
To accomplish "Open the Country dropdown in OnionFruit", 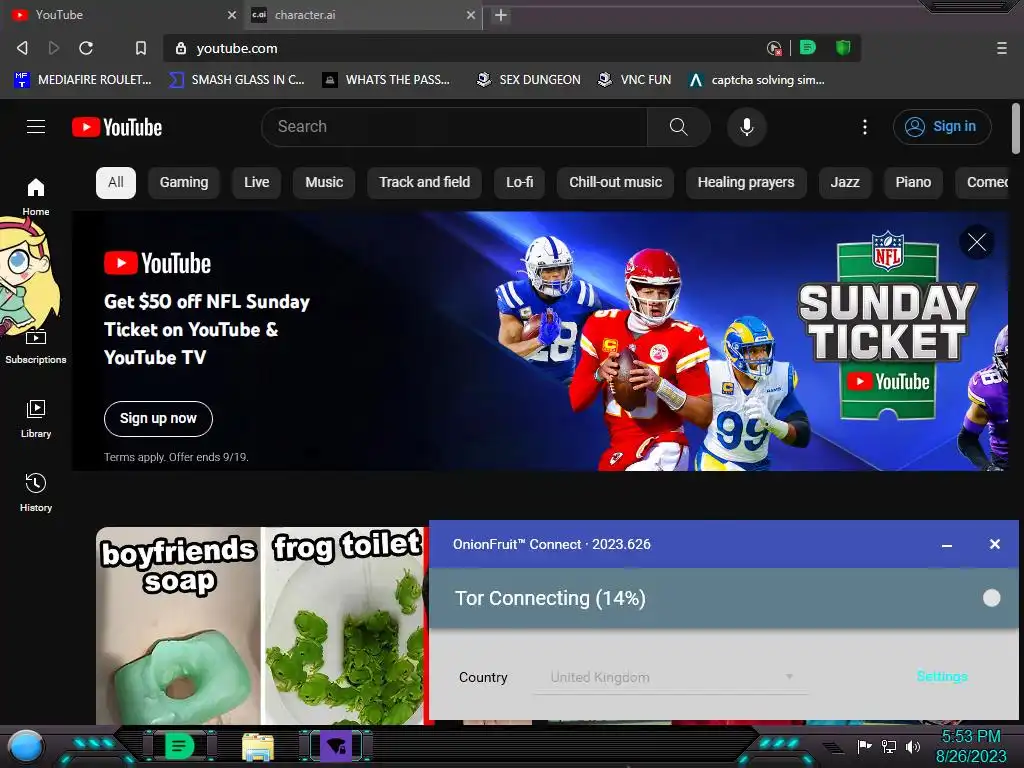I will click(670, 677).
